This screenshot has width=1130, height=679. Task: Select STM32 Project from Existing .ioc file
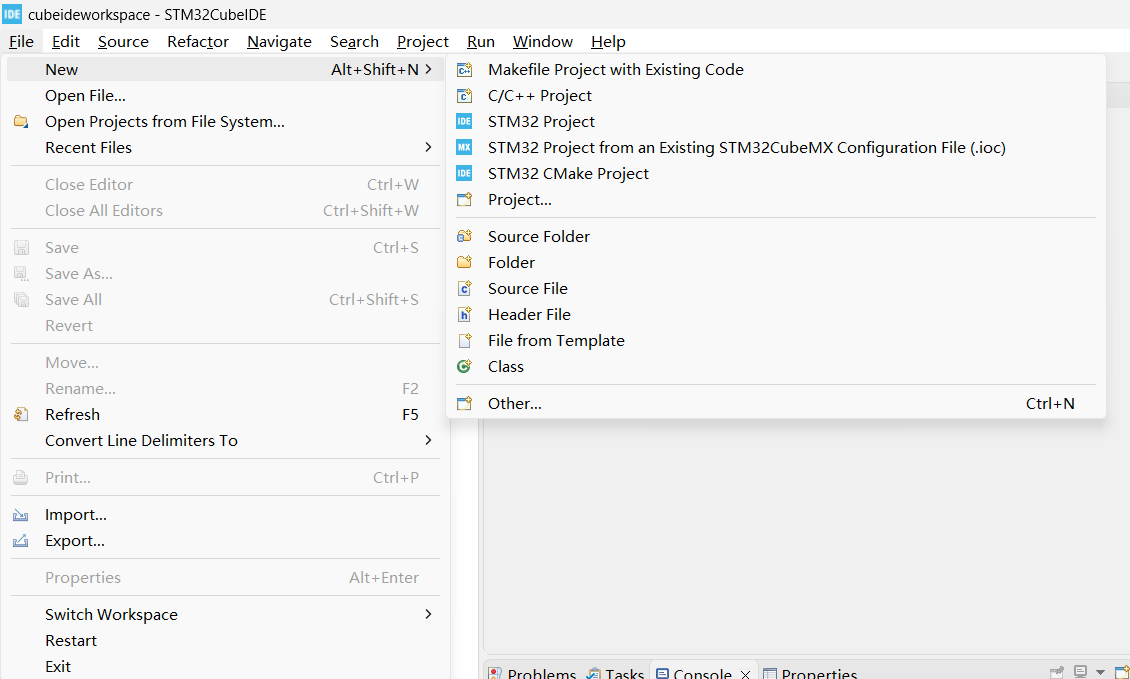[775, 148]
